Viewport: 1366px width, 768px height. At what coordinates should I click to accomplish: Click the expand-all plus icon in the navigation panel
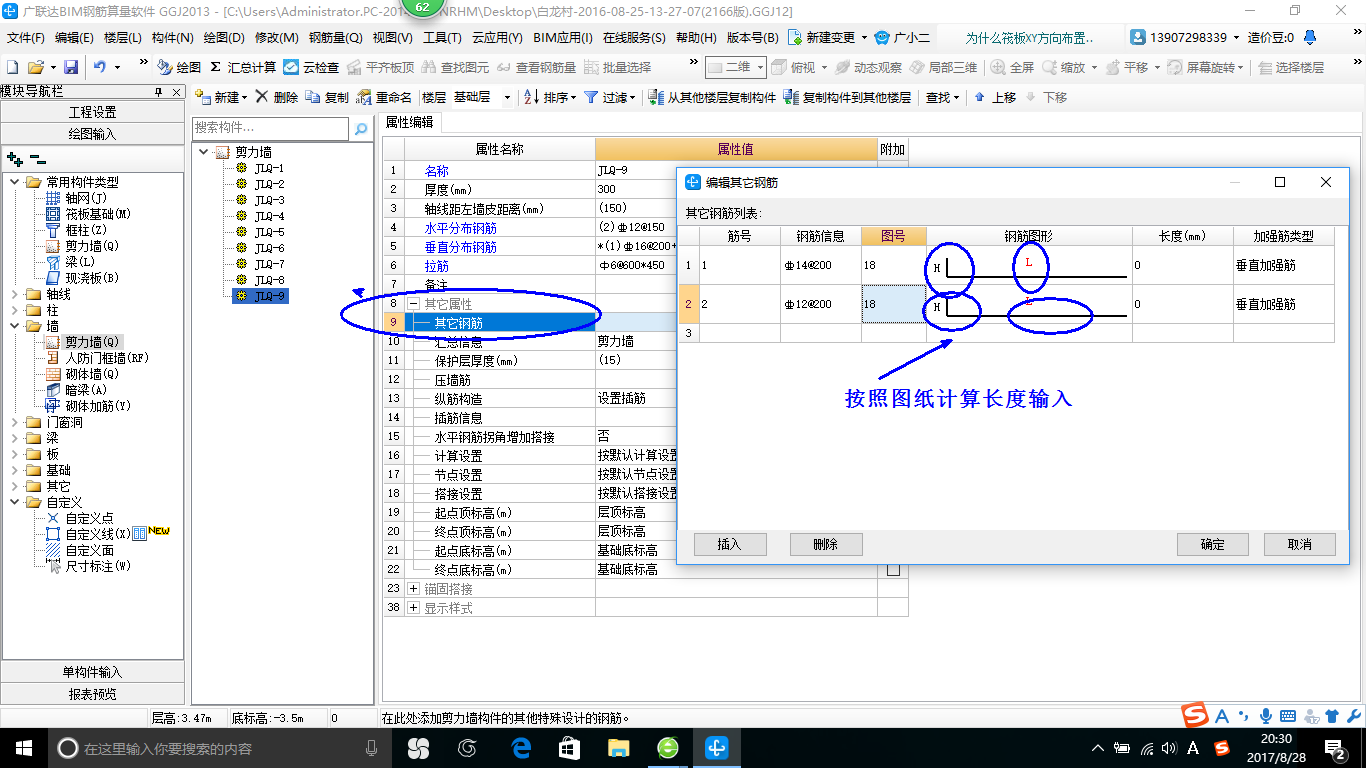tap(15, 159)
